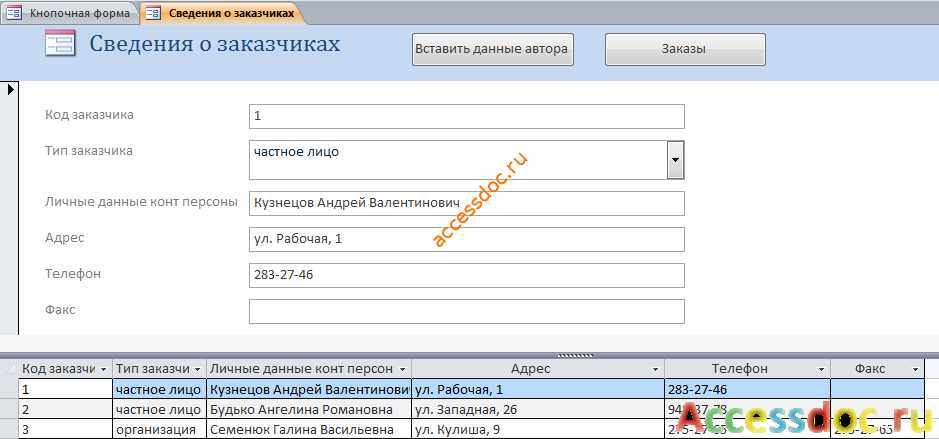Expand Личные данные конт персон column filter
This screenshot has width=939, height=439.
point(402,370)
